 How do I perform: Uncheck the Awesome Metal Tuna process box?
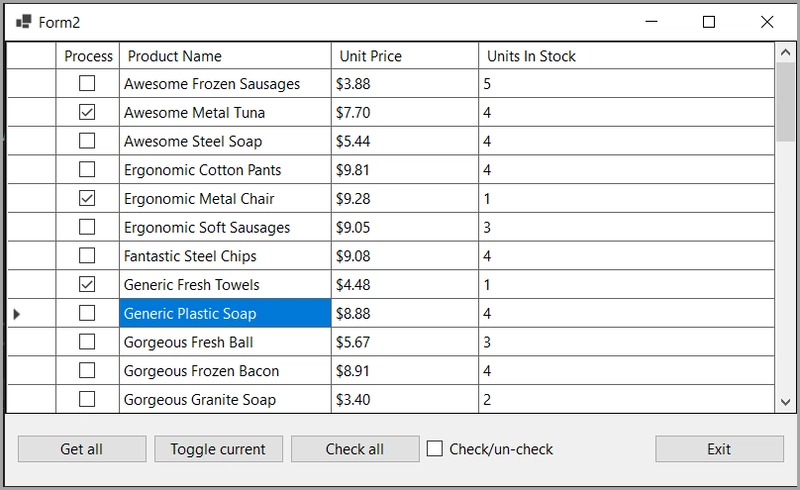[x=87, y=112]
